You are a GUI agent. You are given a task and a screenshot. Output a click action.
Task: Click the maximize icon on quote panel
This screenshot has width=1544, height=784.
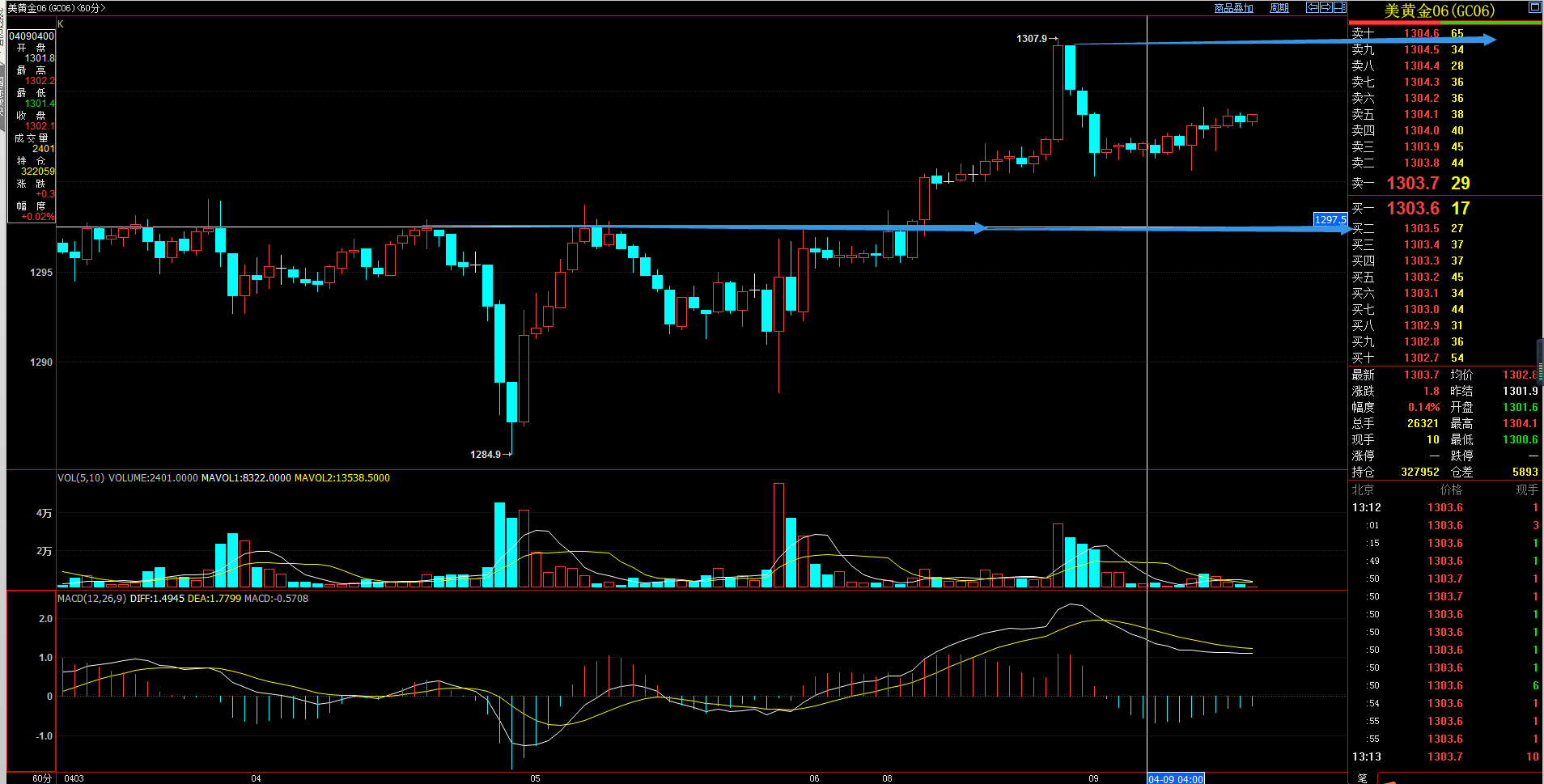(1534, 7)
